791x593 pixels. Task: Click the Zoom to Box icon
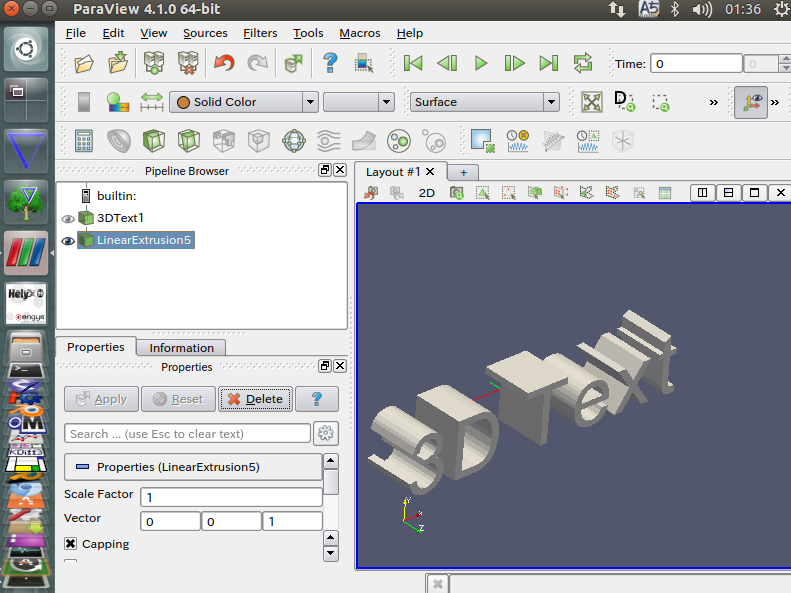tap(660, 103)
